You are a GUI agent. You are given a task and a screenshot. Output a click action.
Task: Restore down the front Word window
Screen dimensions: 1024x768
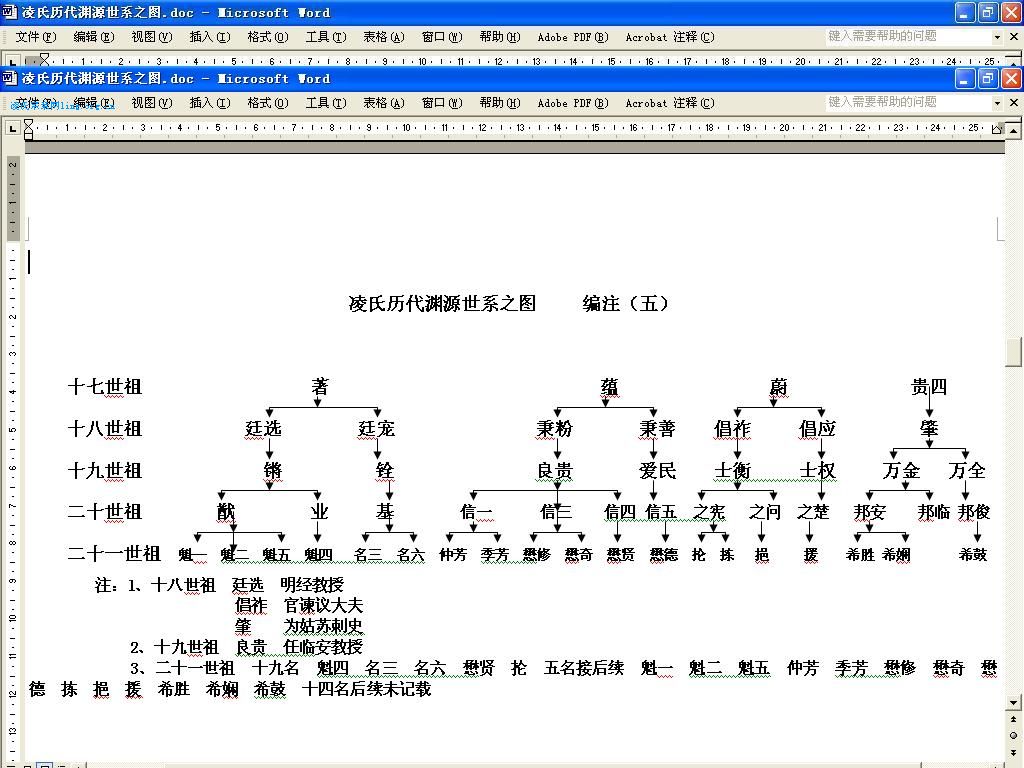click(x=988, y=78)
